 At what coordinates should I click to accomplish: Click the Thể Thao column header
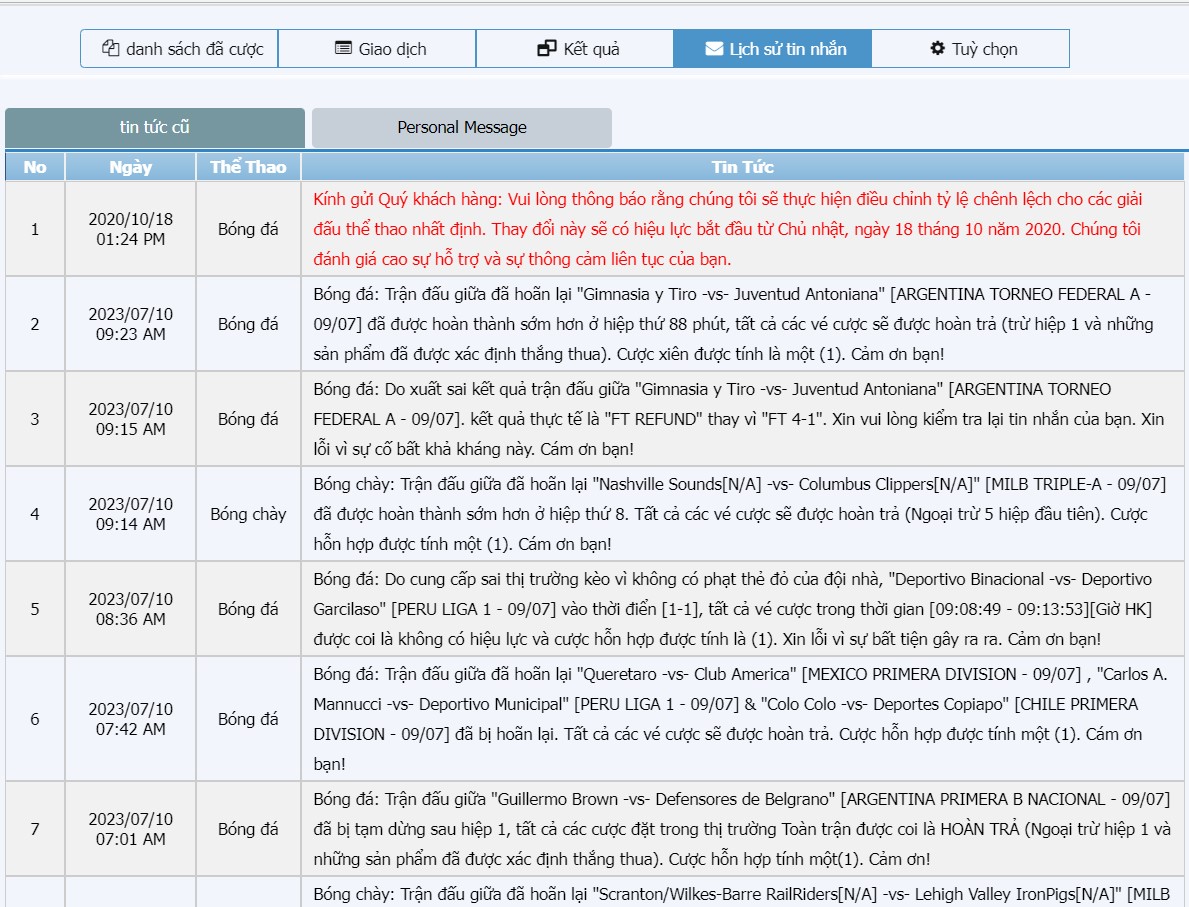pyautogui.click(x=248, y=167)
